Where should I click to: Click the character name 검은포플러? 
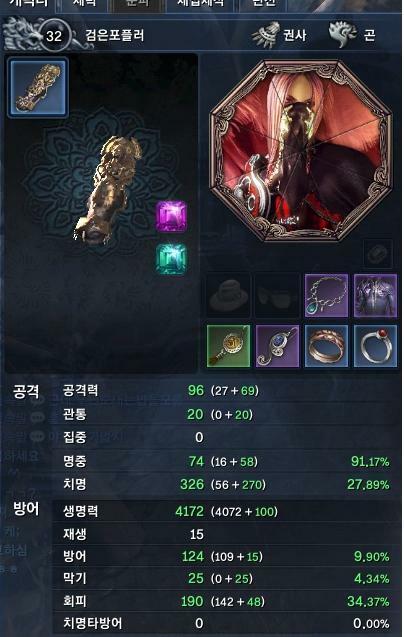click(x=115, y=35)
